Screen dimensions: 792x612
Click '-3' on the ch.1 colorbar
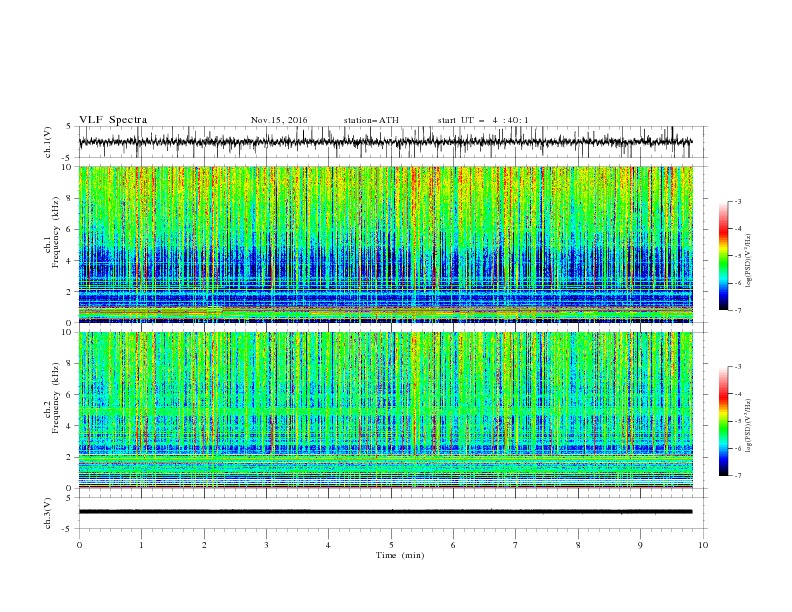737,201
